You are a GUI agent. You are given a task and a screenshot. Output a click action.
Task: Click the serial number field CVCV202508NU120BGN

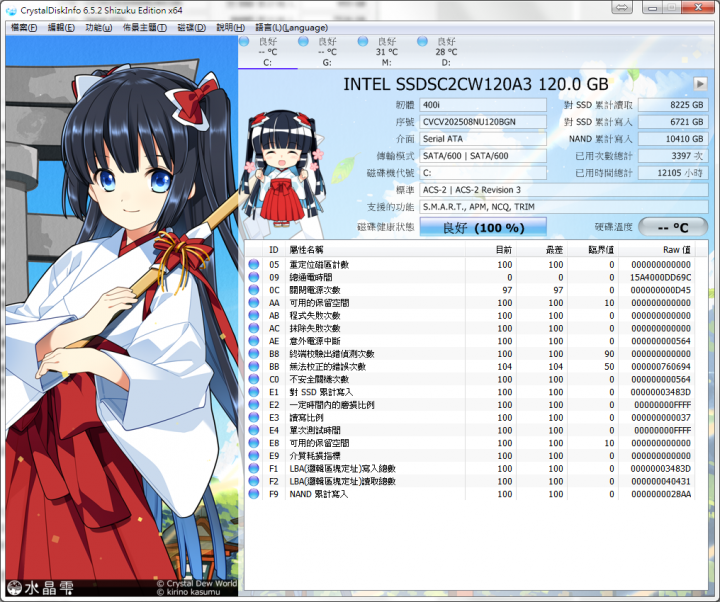tap(483, 122)
